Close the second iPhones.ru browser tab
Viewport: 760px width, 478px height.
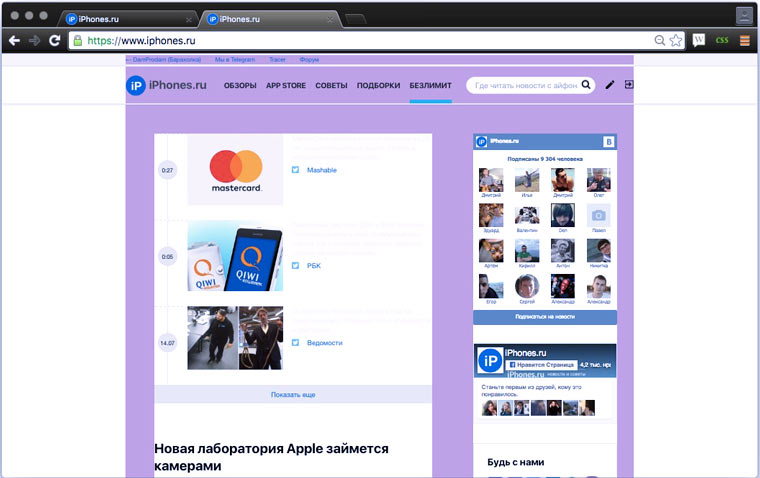330,20
